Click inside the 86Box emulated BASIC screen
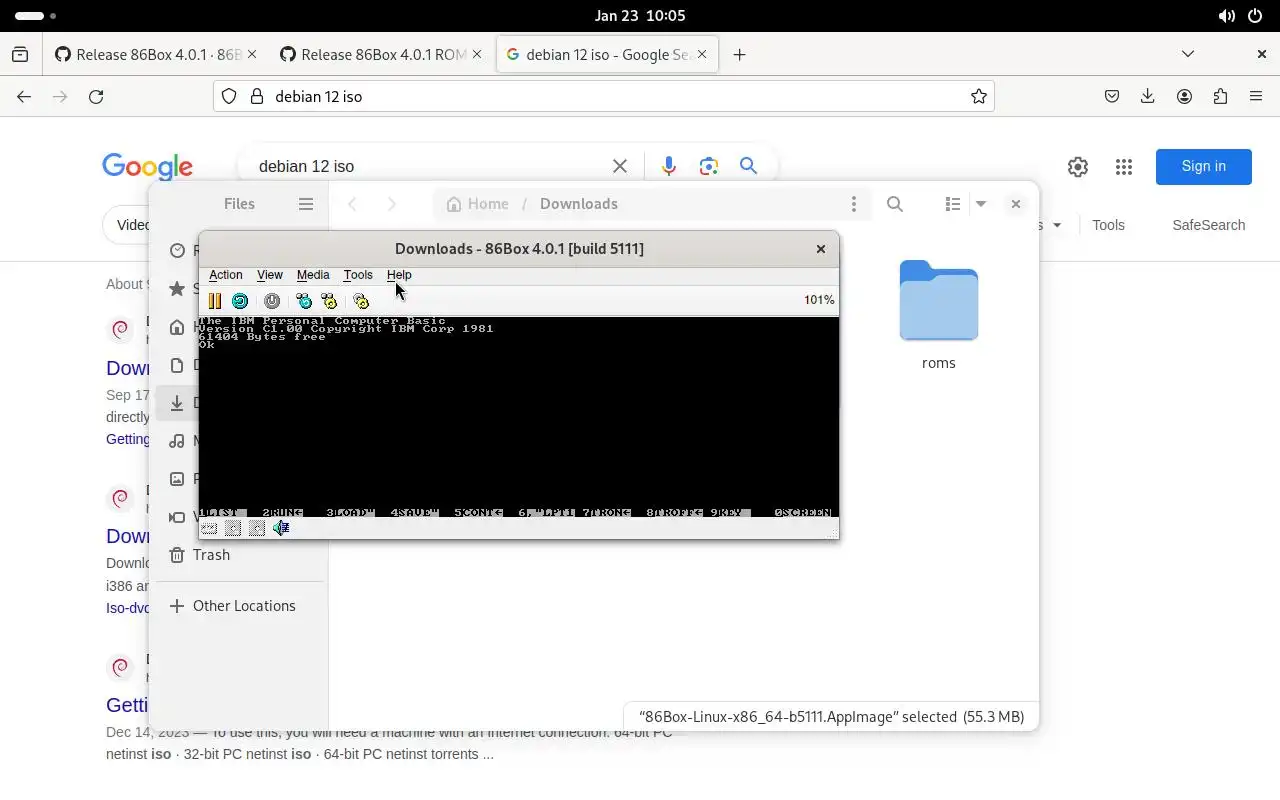This screenshot has height=800, width=1280. pos(519,417)
